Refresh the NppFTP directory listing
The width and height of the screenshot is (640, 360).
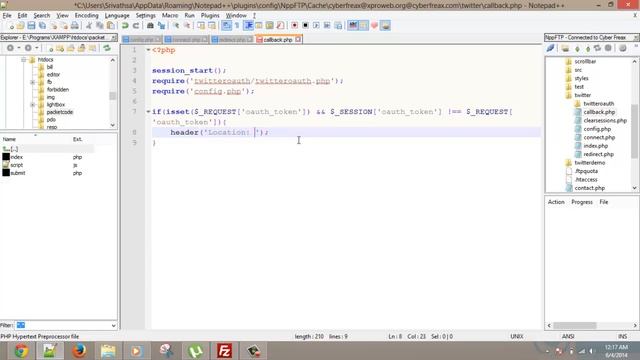[598, 48]
